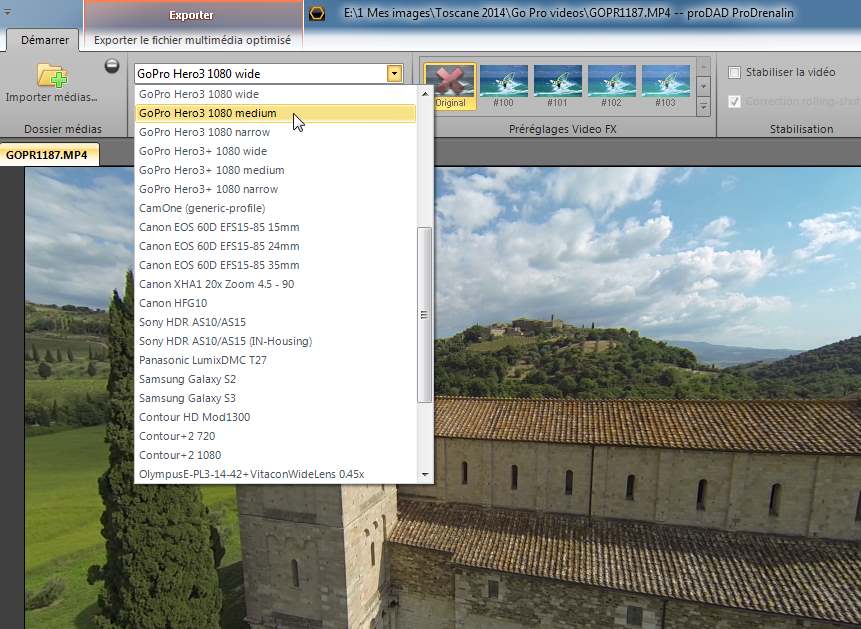Open the Démarrer ribbon tab
This screenshot has height=629, width=861.
pyautogui.click(x=45, y=41)
